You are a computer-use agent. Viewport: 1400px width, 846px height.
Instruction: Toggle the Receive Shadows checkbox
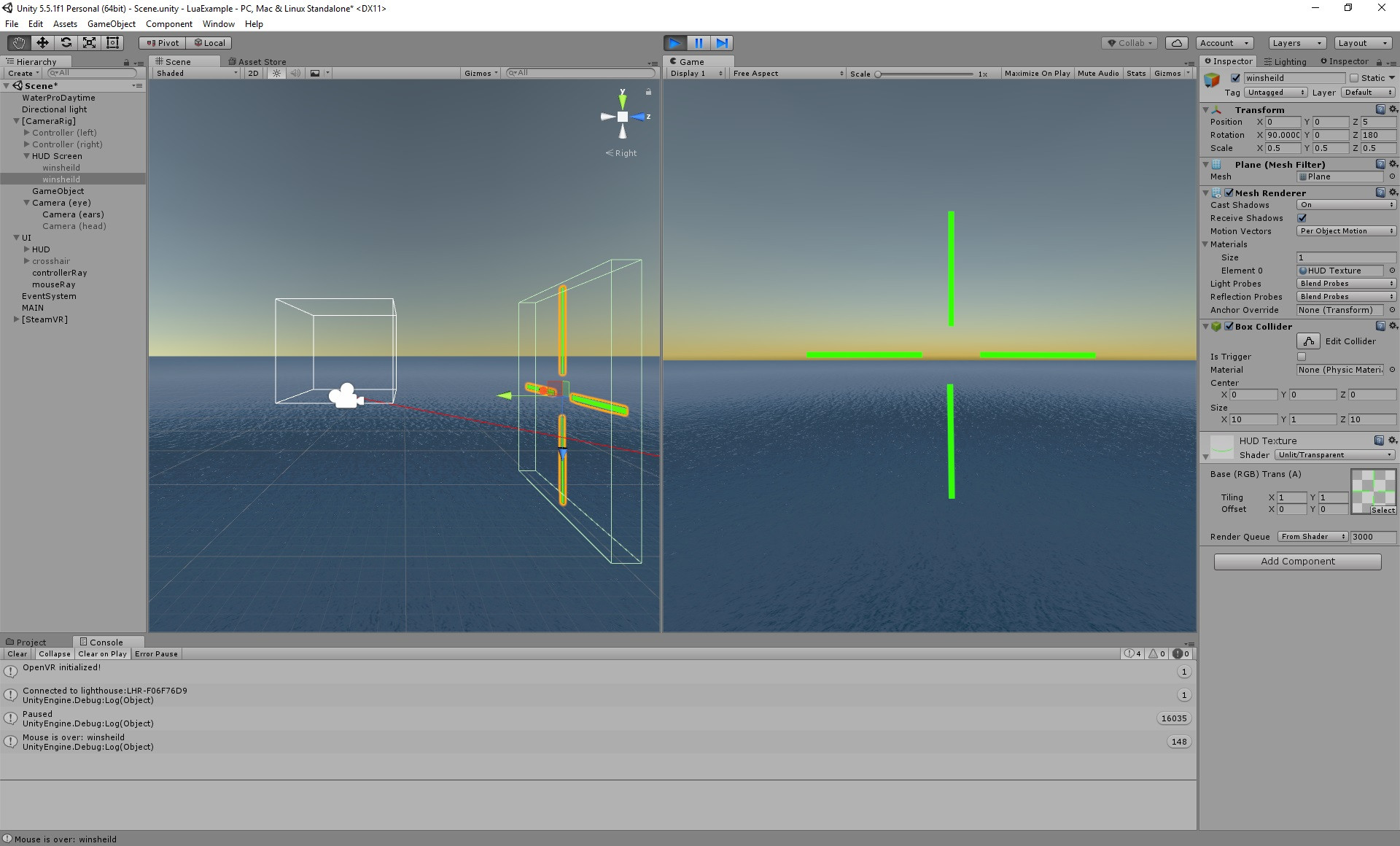coord(1302,218)
